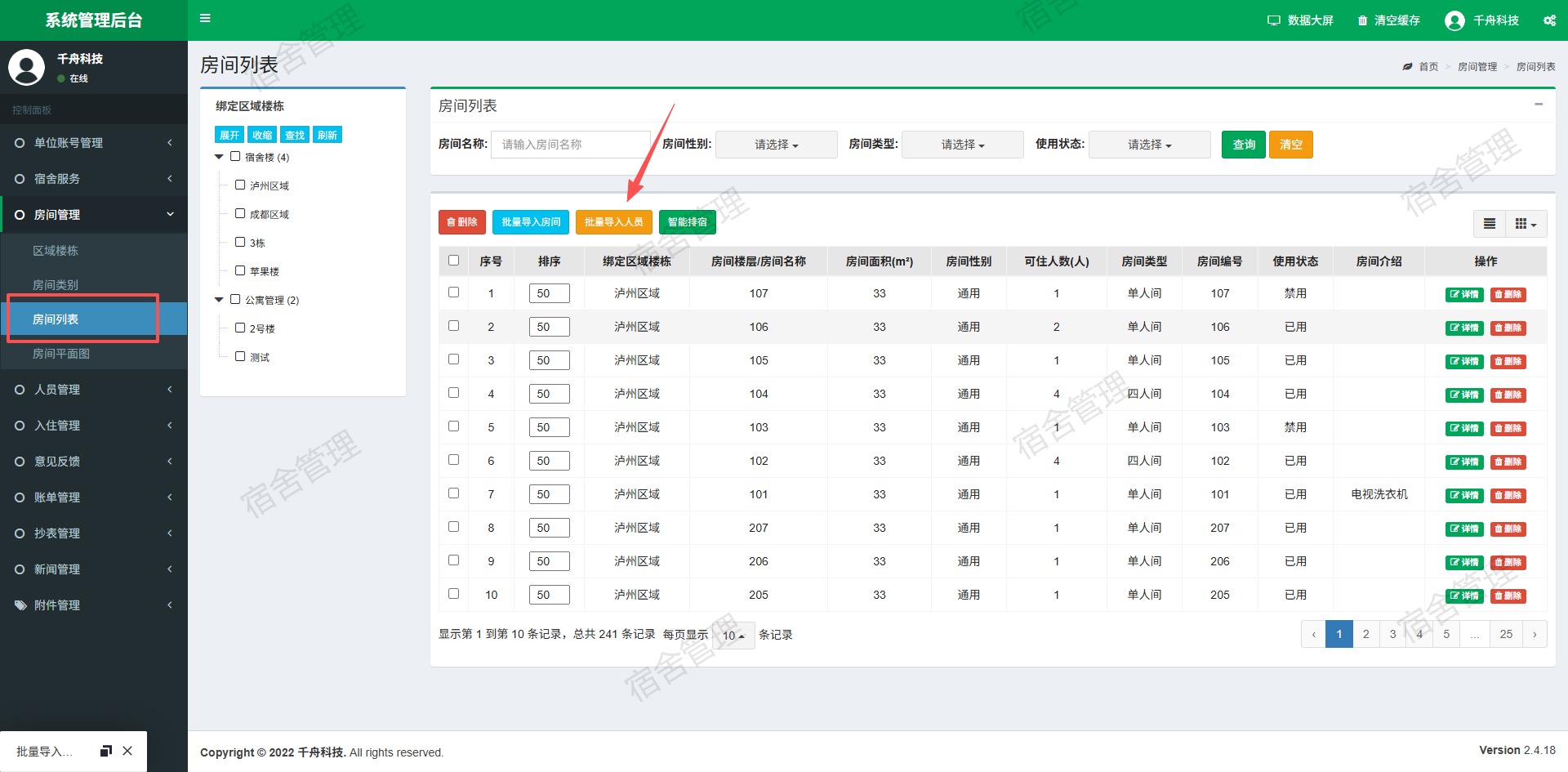Open 详情 for room 207
1568x772 pixels.
(1464, 529)
